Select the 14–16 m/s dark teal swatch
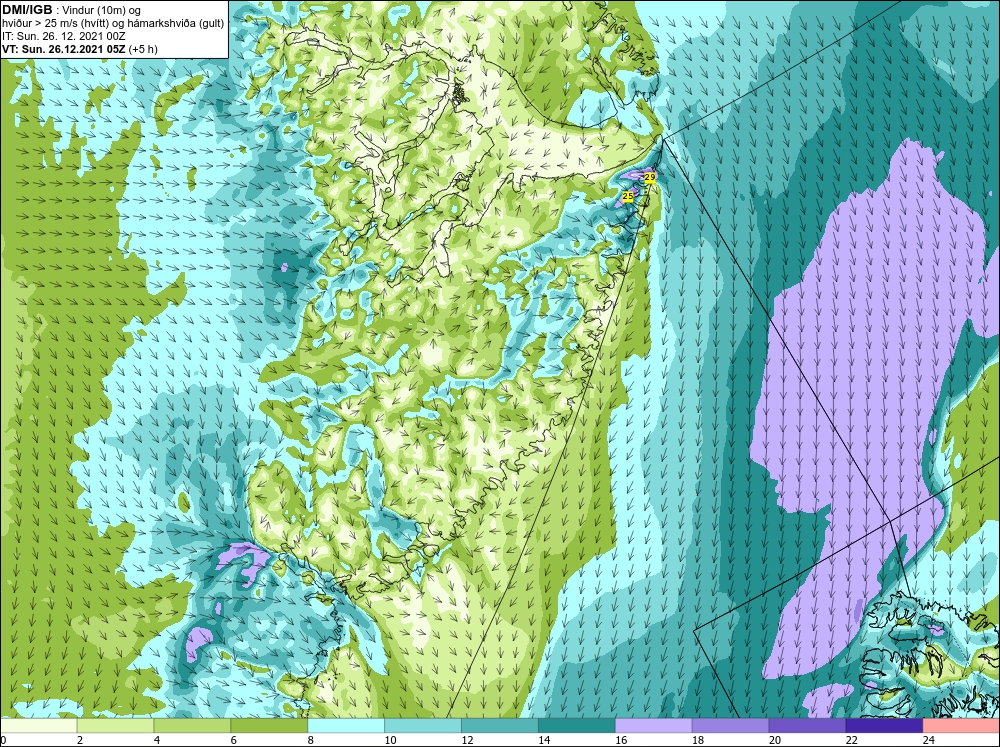The image size is (1000, 747). click(577, 726)
